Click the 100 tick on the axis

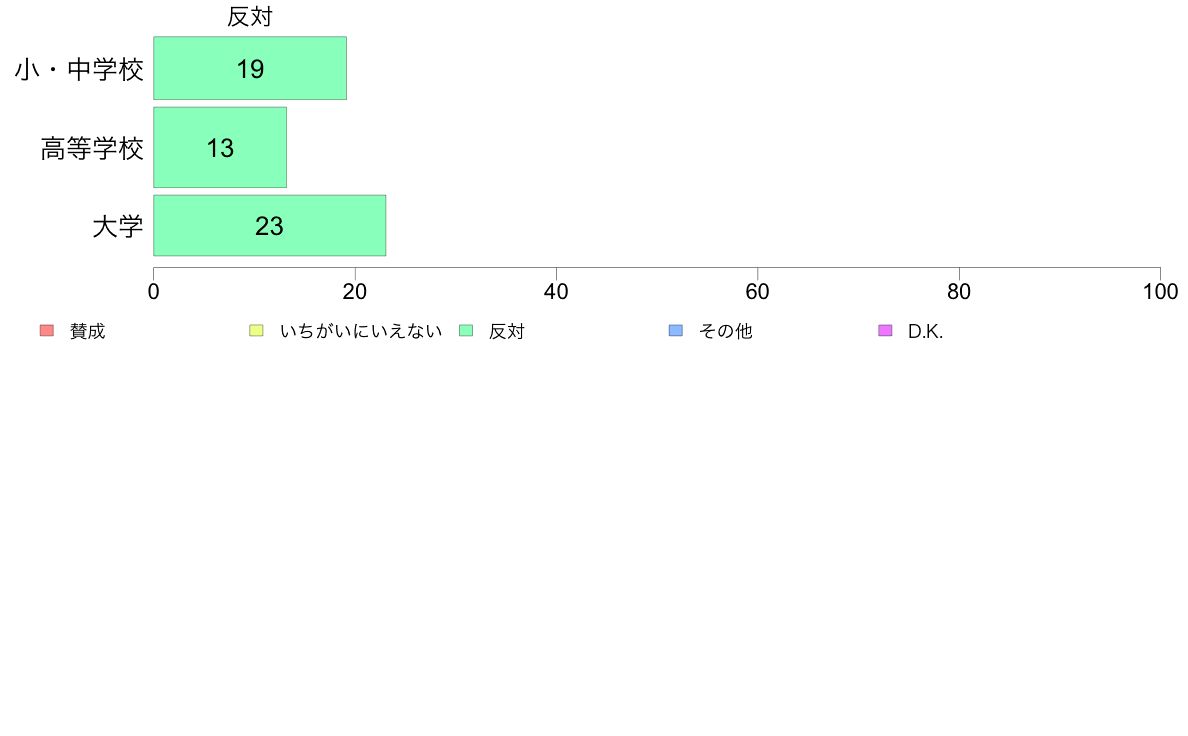[1160, 292]
